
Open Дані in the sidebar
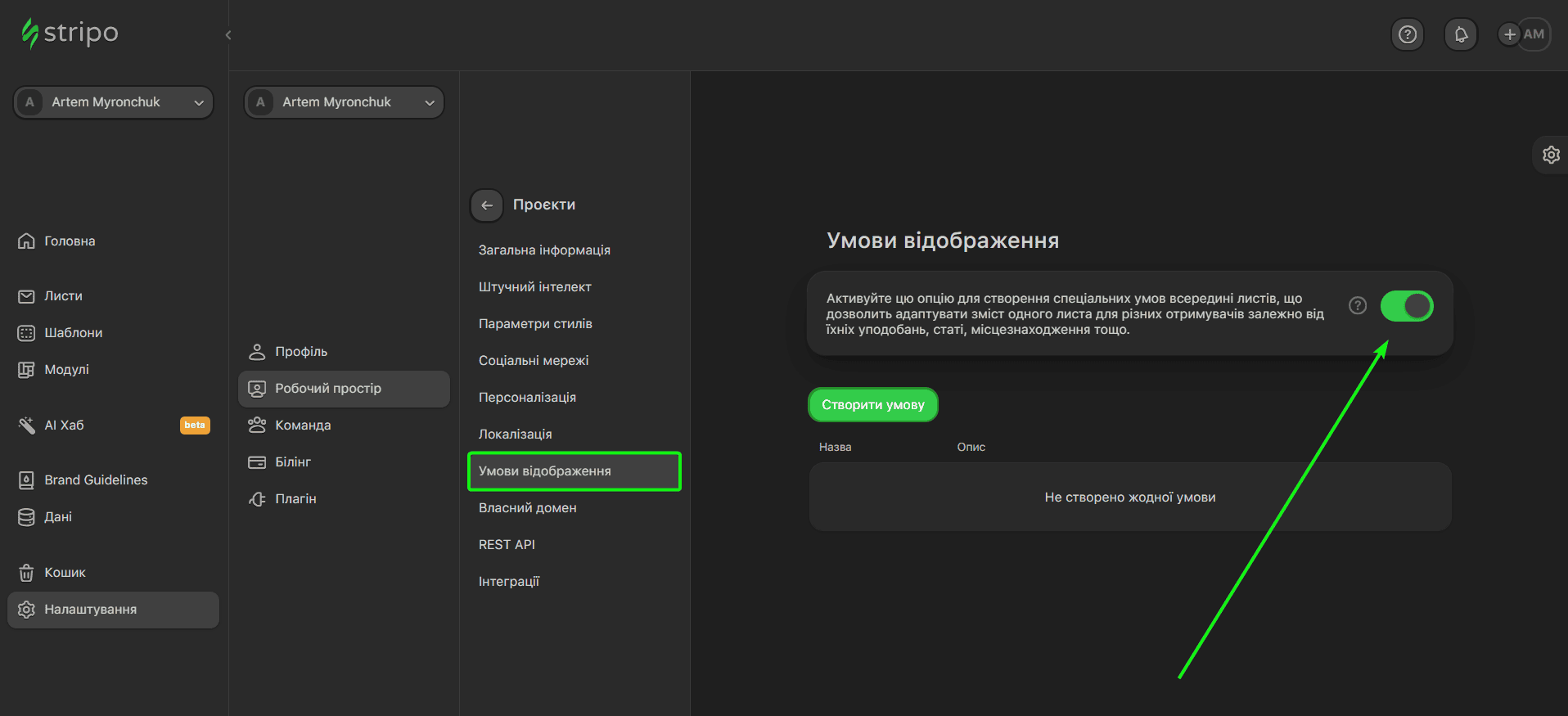pos(58,517)
